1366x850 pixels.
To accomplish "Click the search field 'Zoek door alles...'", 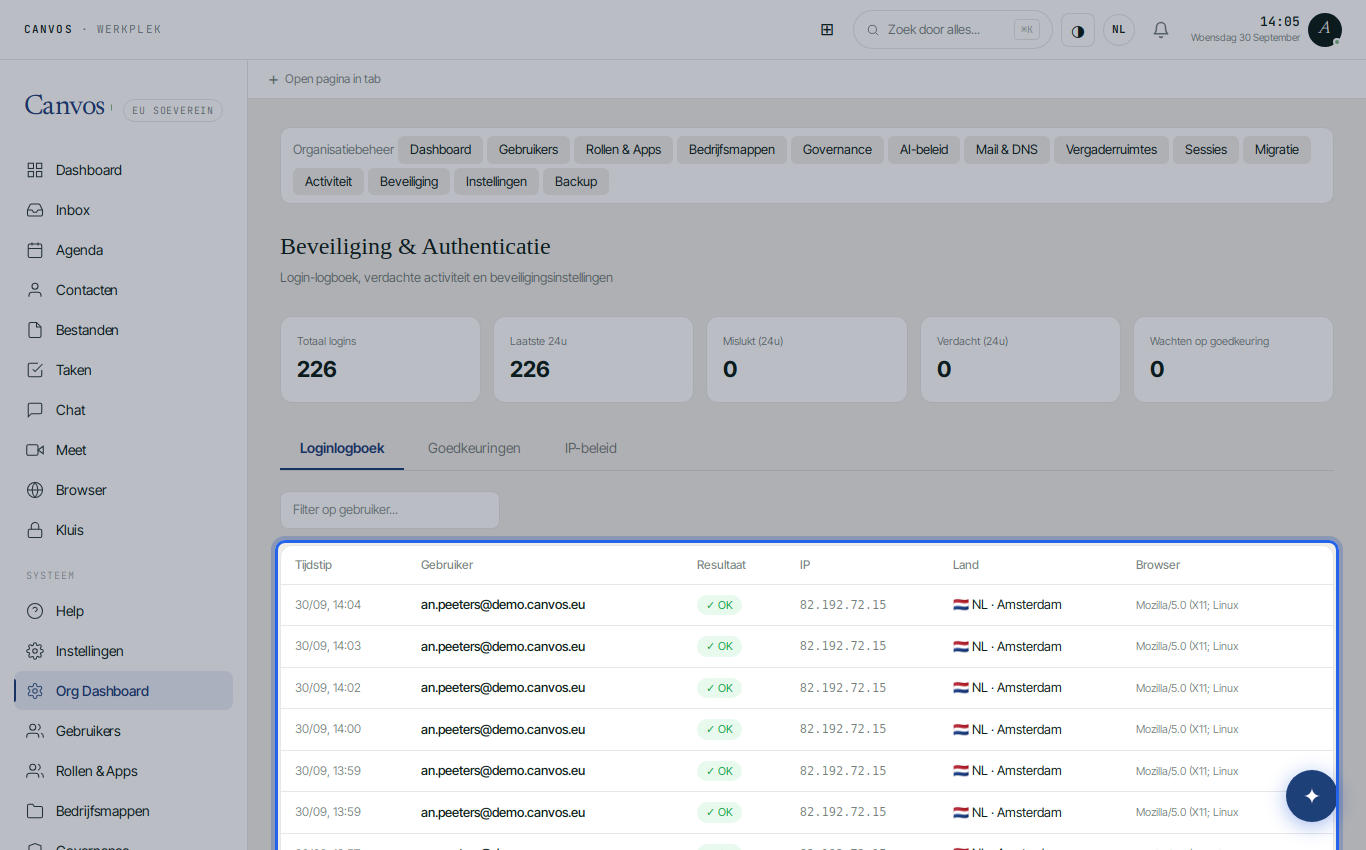I will 952,30.
